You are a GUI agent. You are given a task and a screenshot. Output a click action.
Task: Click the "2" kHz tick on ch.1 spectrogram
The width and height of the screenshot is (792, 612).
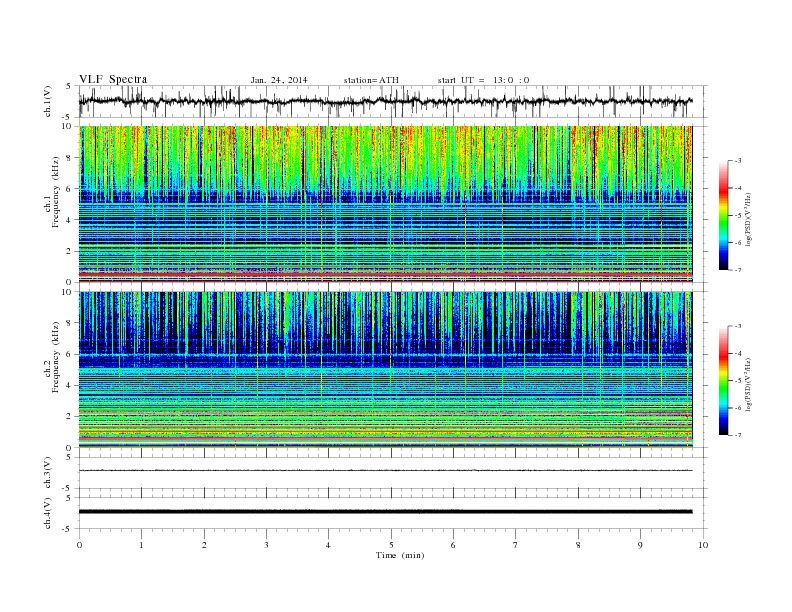point(69,251)
